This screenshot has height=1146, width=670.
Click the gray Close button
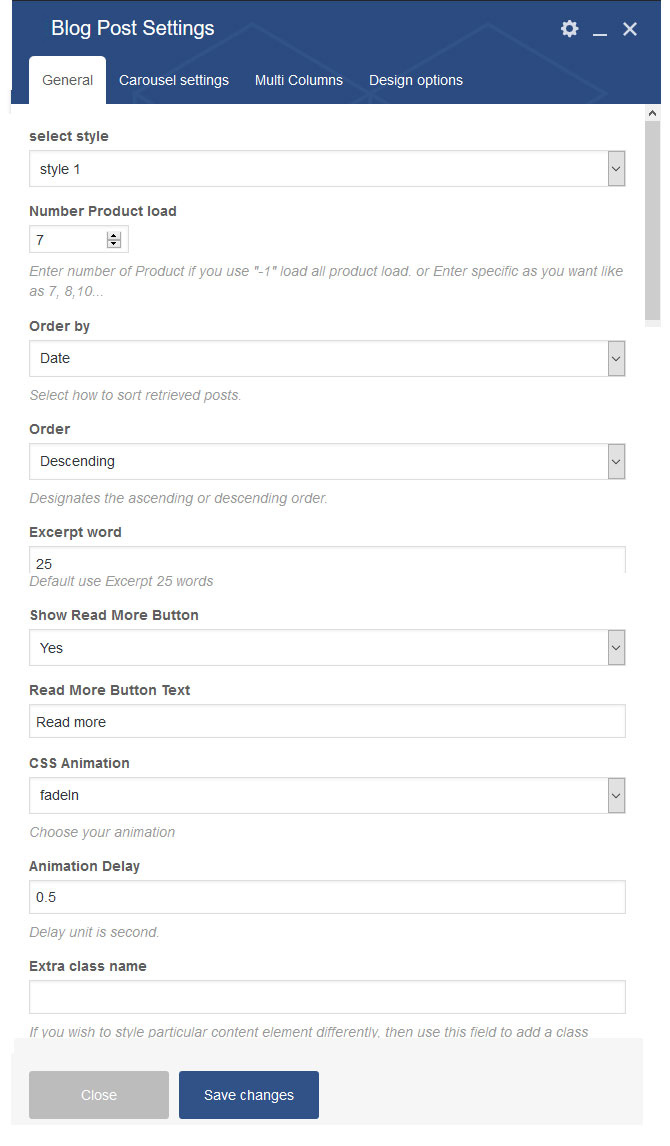point(99,1095)
